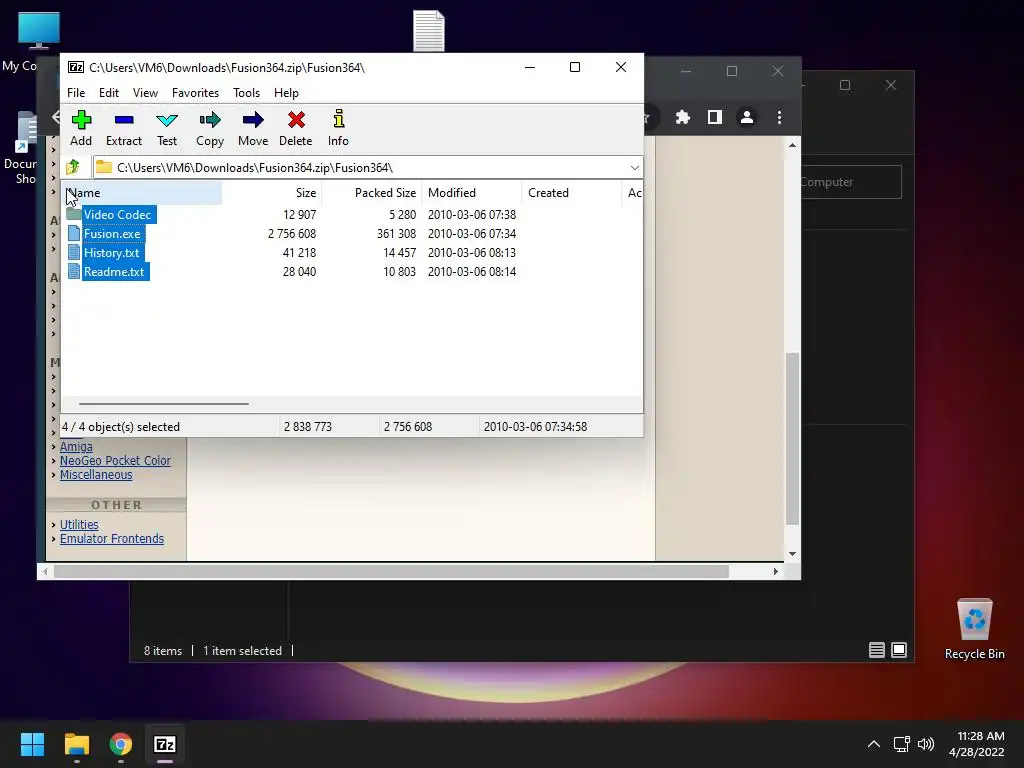This screenshot has height=768, width=1024.
Task: Open the Edit menu
Action: tap(108, 93)
